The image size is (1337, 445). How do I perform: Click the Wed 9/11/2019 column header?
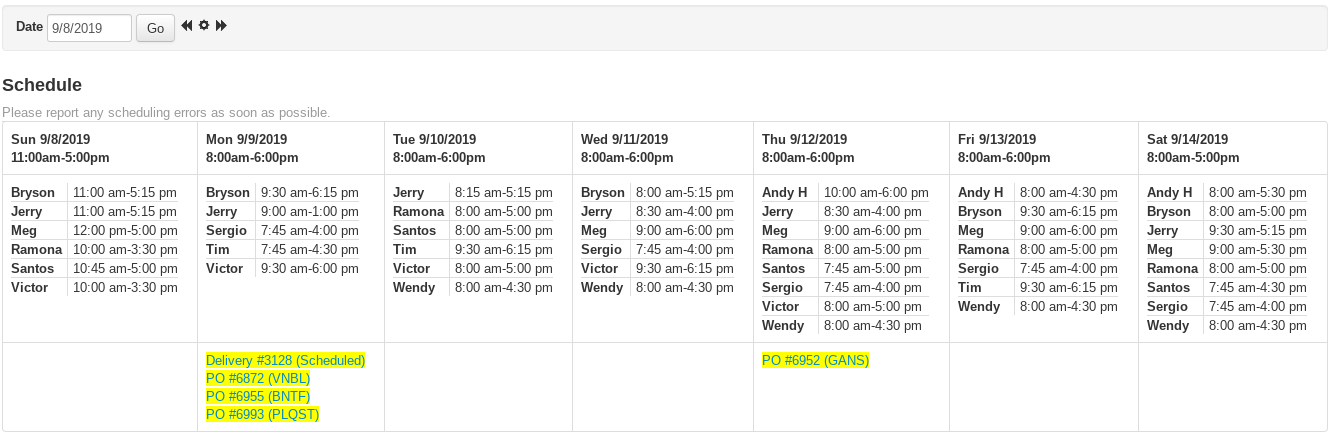624,139
